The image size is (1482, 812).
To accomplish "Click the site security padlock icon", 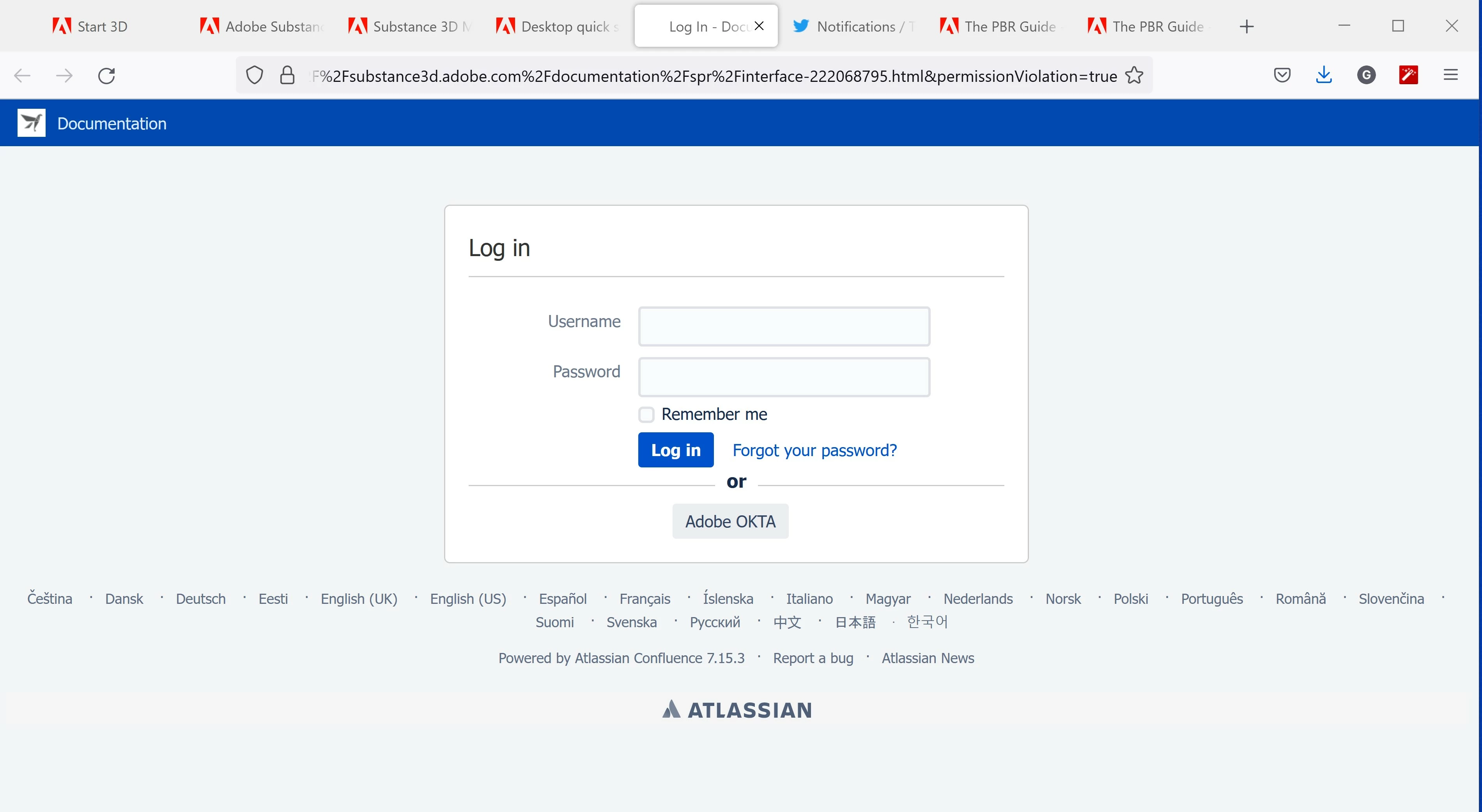I will [287, 75].
